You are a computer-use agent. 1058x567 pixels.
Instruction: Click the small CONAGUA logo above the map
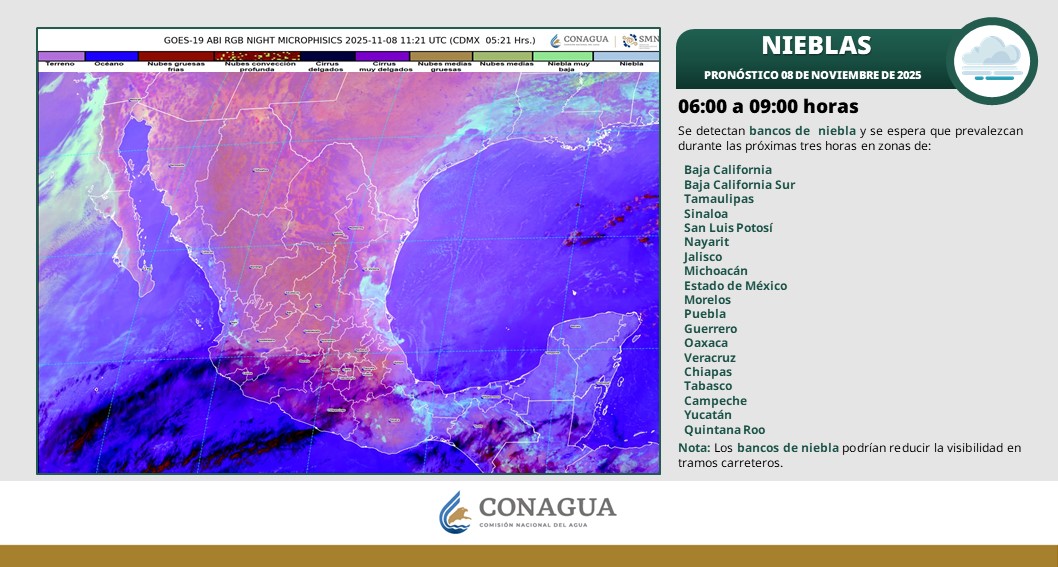(579, 40)
